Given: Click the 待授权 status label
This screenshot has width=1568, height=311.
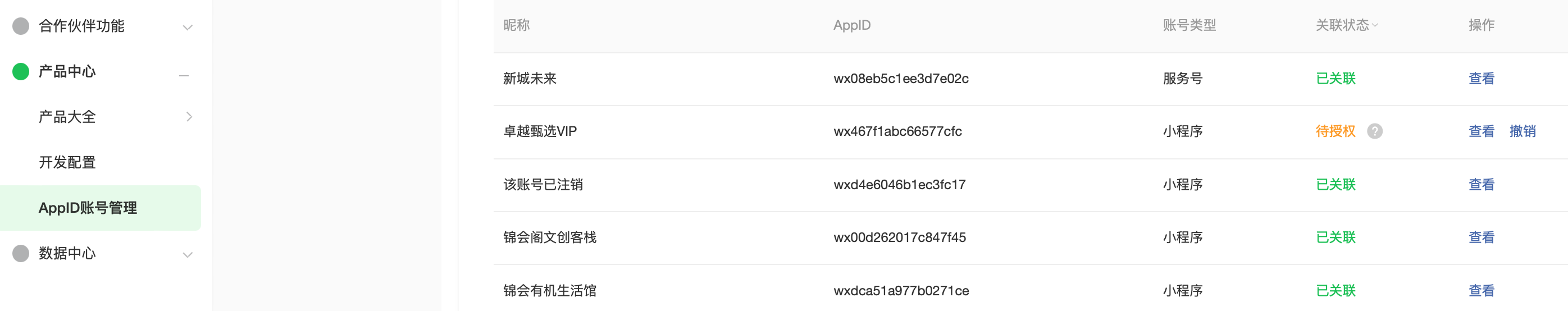Looking at the screenshot, I should (1335, 131).
